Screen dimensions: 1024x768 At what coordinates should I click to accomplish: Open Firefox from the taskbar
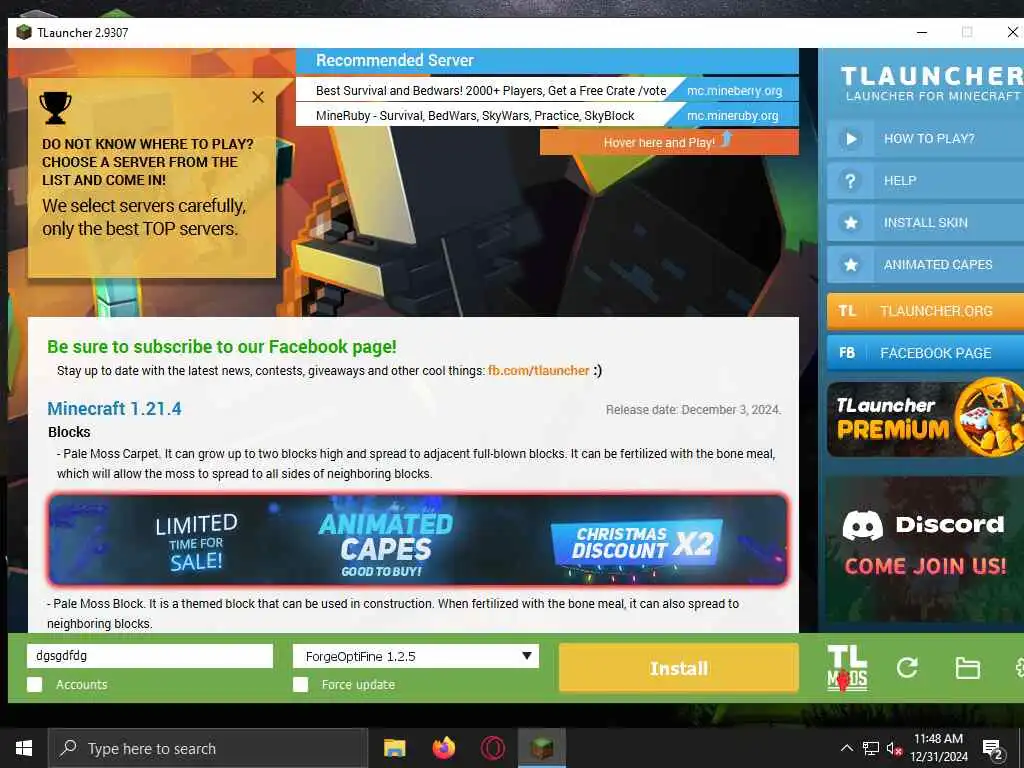(x=443, y=748)
